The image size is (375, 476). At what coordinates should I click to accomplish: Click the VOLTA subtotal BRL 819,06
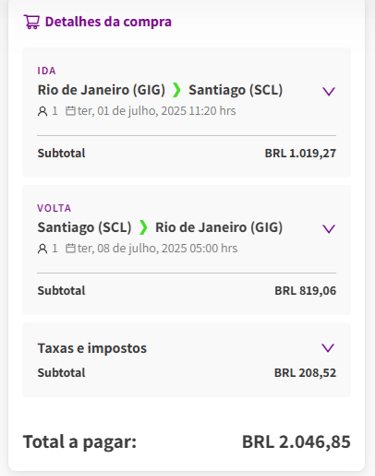305,291
